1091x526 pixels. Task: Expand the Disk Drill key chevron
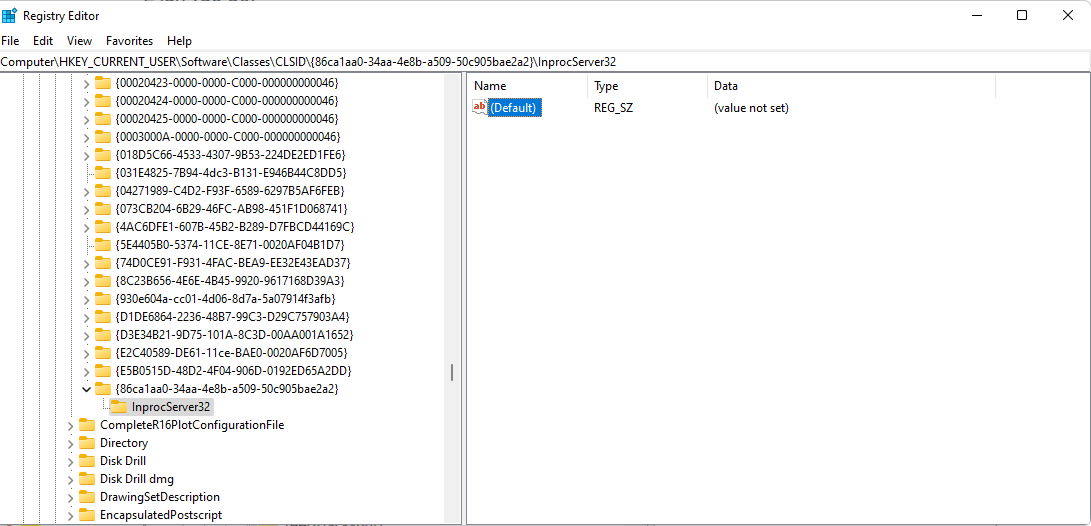click(x=70, y=462)
